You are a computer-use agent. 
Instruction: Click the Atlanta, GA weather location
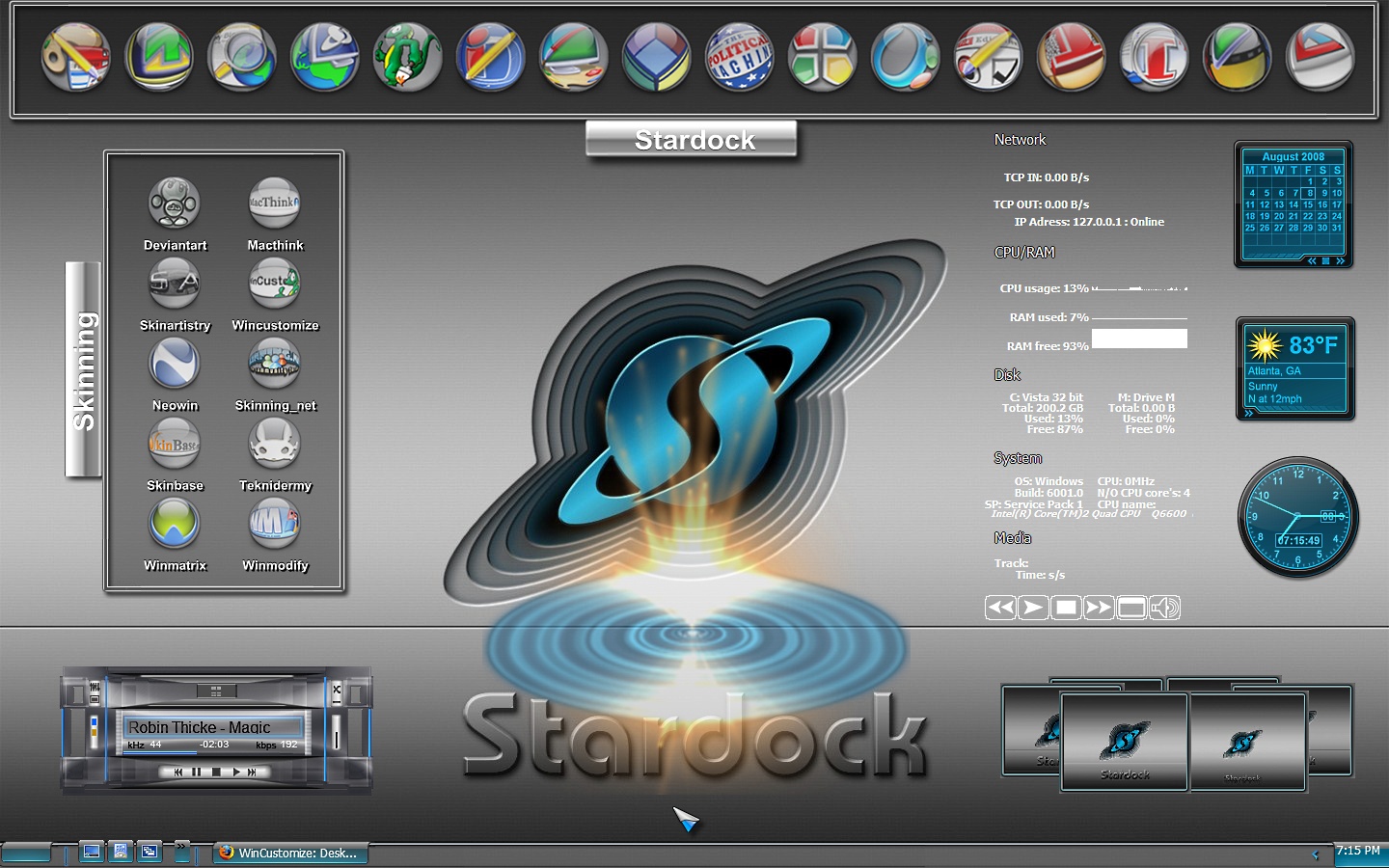pos(1274,371)
